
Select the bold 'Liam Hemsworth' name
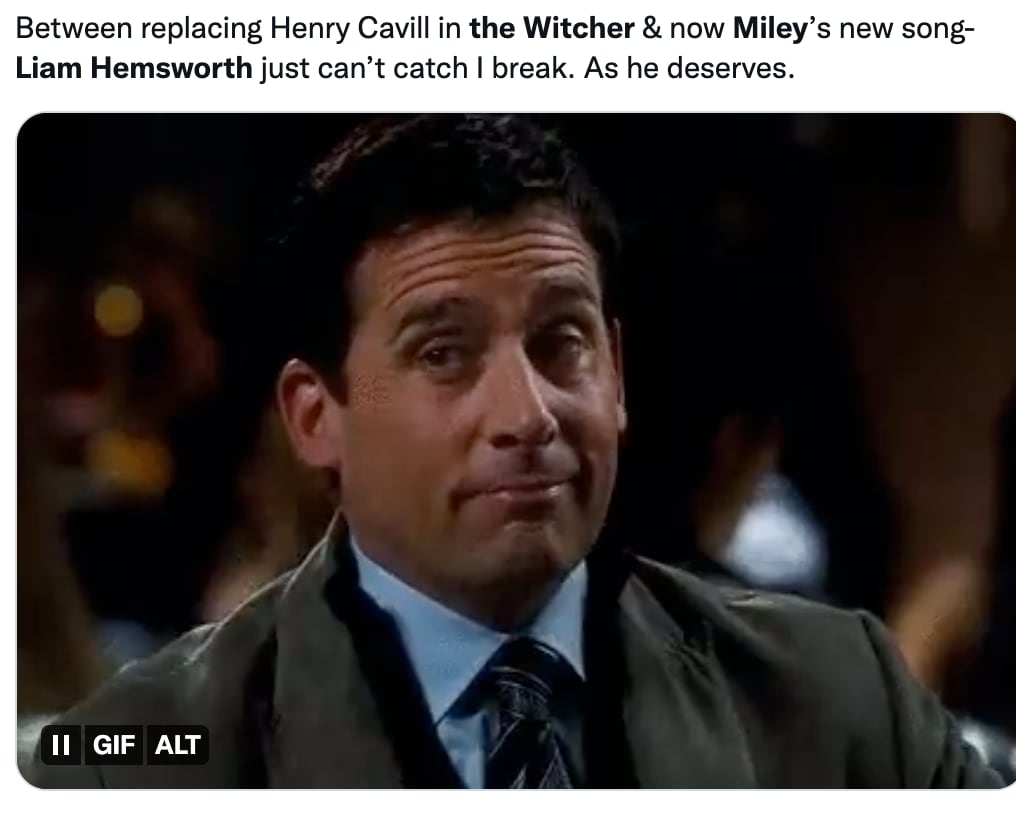tap(134, 67)
